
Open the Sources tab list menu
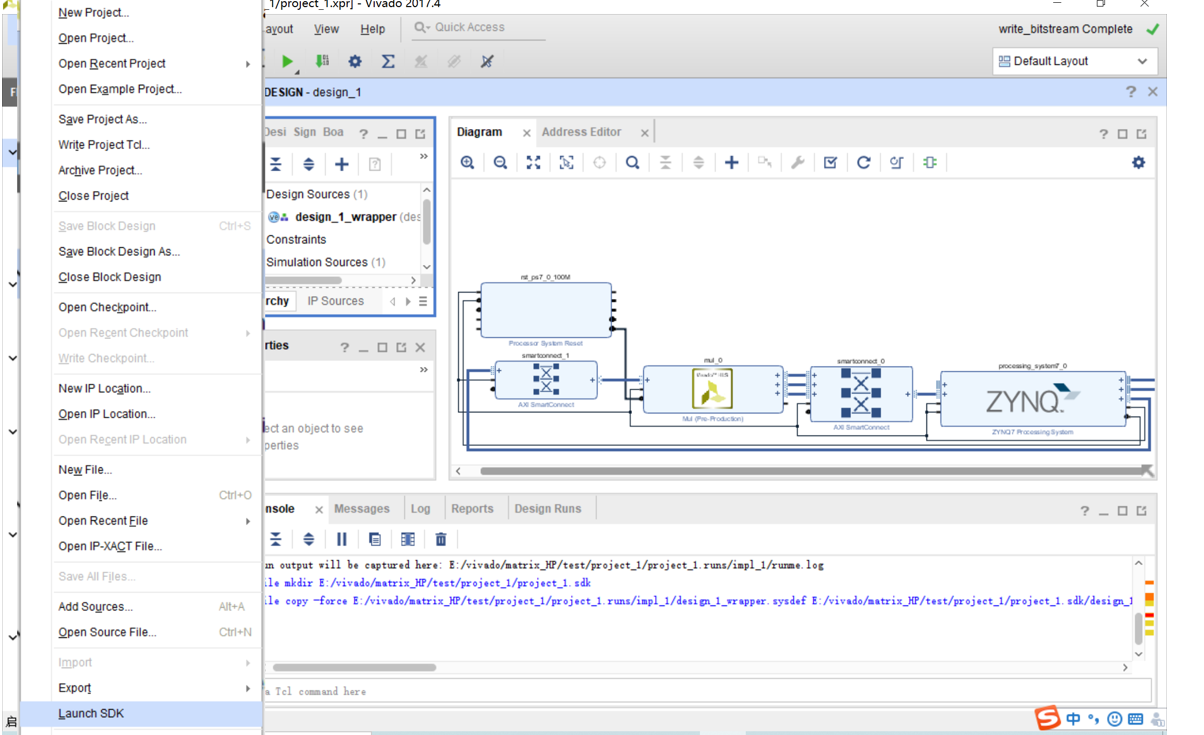(x=423, y=301)
